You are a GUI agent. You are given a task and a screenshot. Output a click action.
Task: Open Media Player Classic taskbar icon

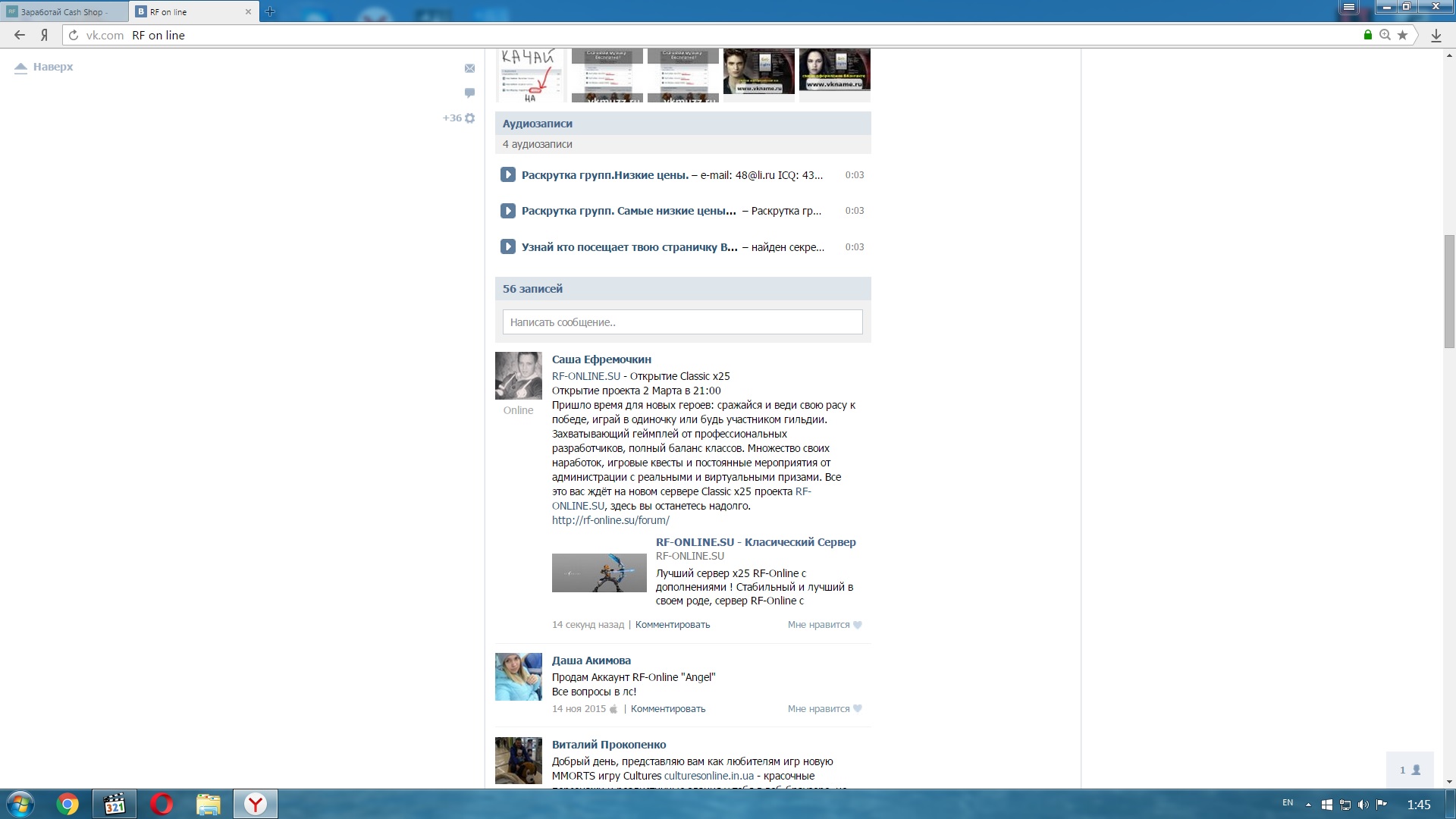[x=115, y=804]
